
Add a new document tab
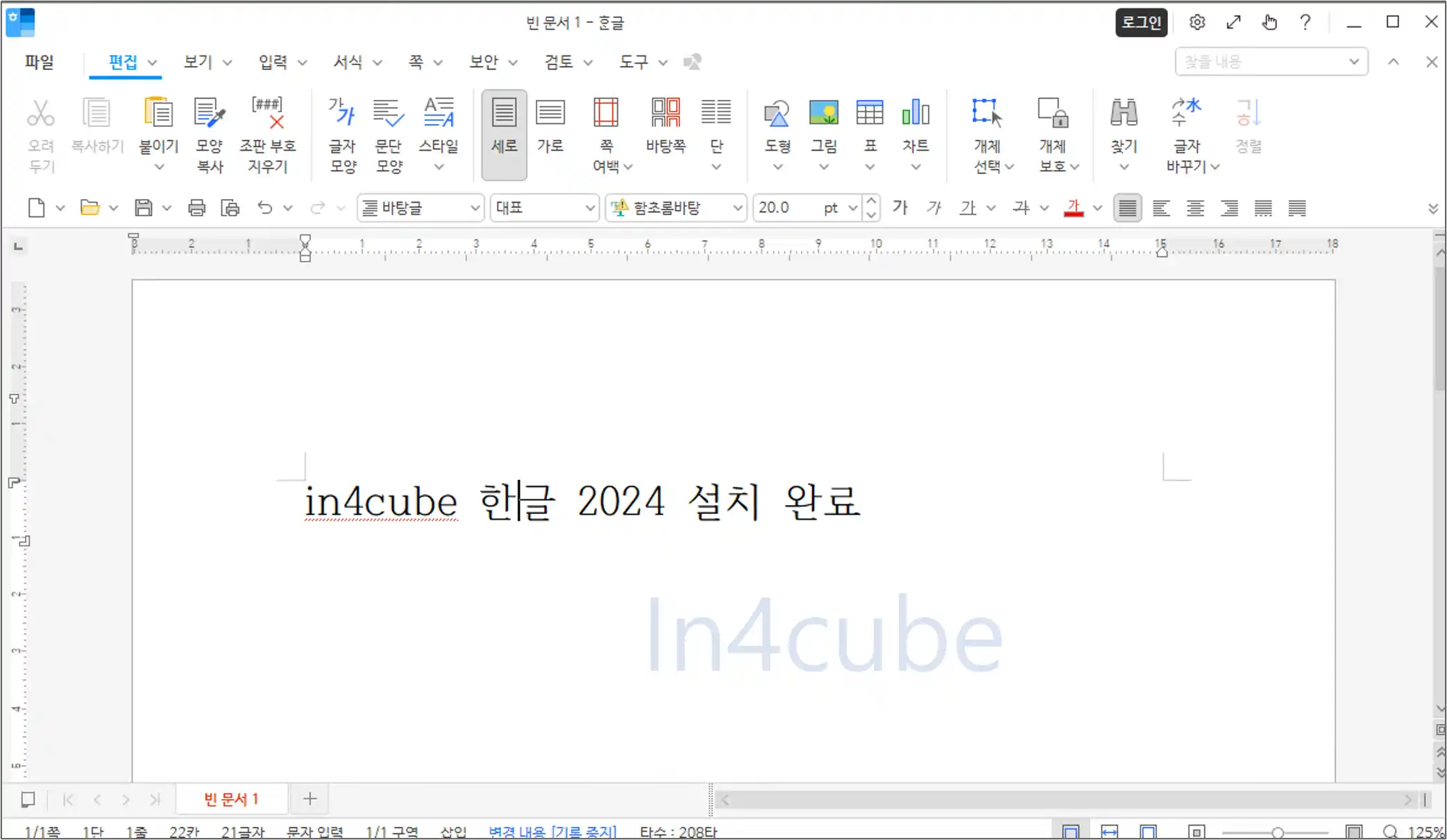click(310, 799)
